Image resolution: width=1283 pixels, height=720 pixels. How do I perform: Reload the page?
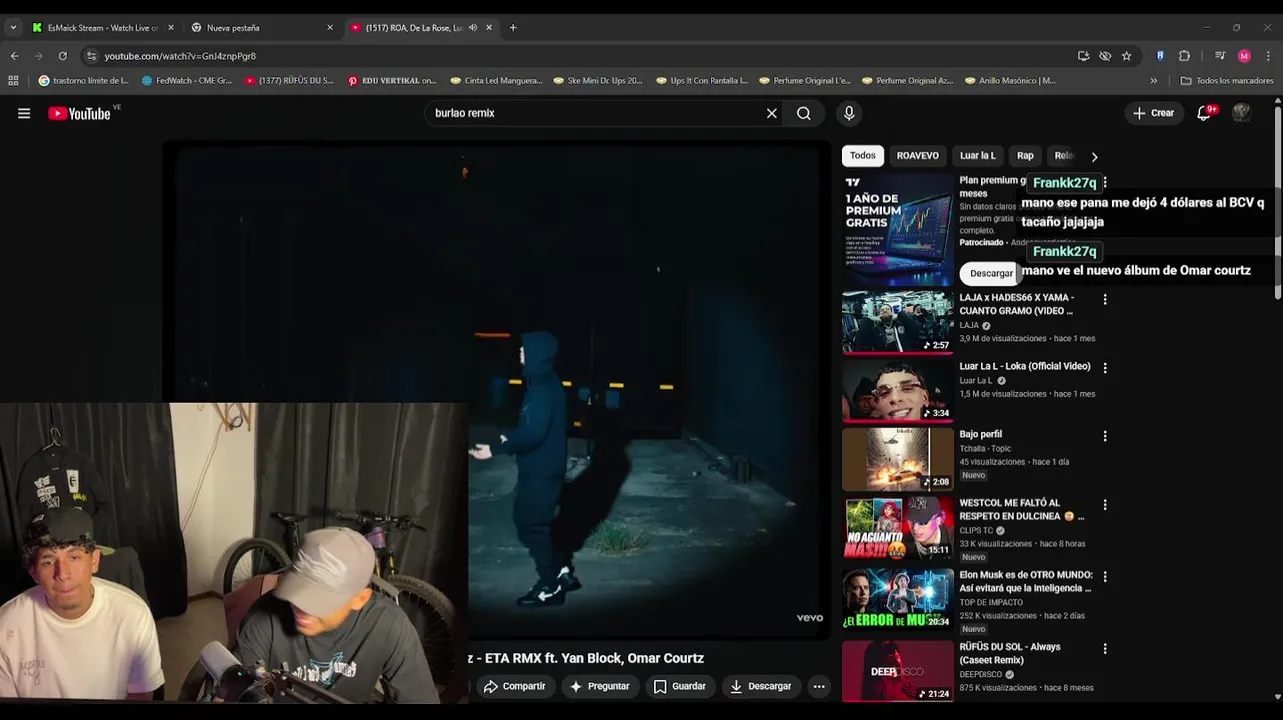[62, 56]
